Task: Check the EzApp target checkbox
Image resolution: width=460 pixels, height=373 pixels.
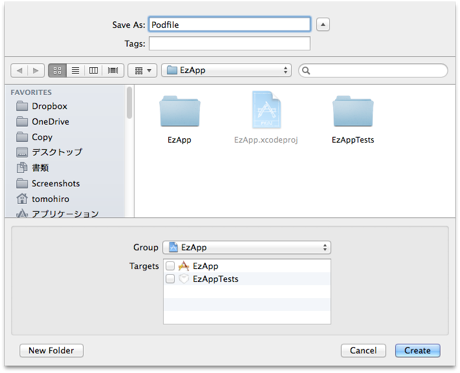Action: click(x=170, y=266)
